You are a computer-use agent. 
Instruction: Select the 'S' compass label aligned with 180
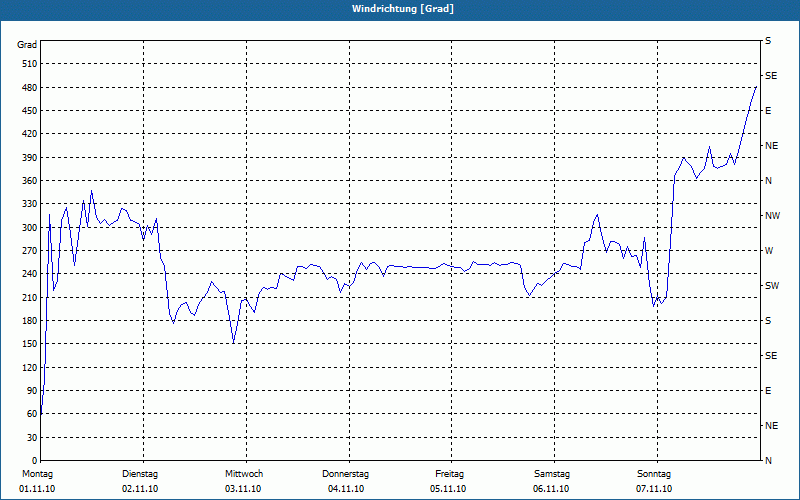[768, 321]
